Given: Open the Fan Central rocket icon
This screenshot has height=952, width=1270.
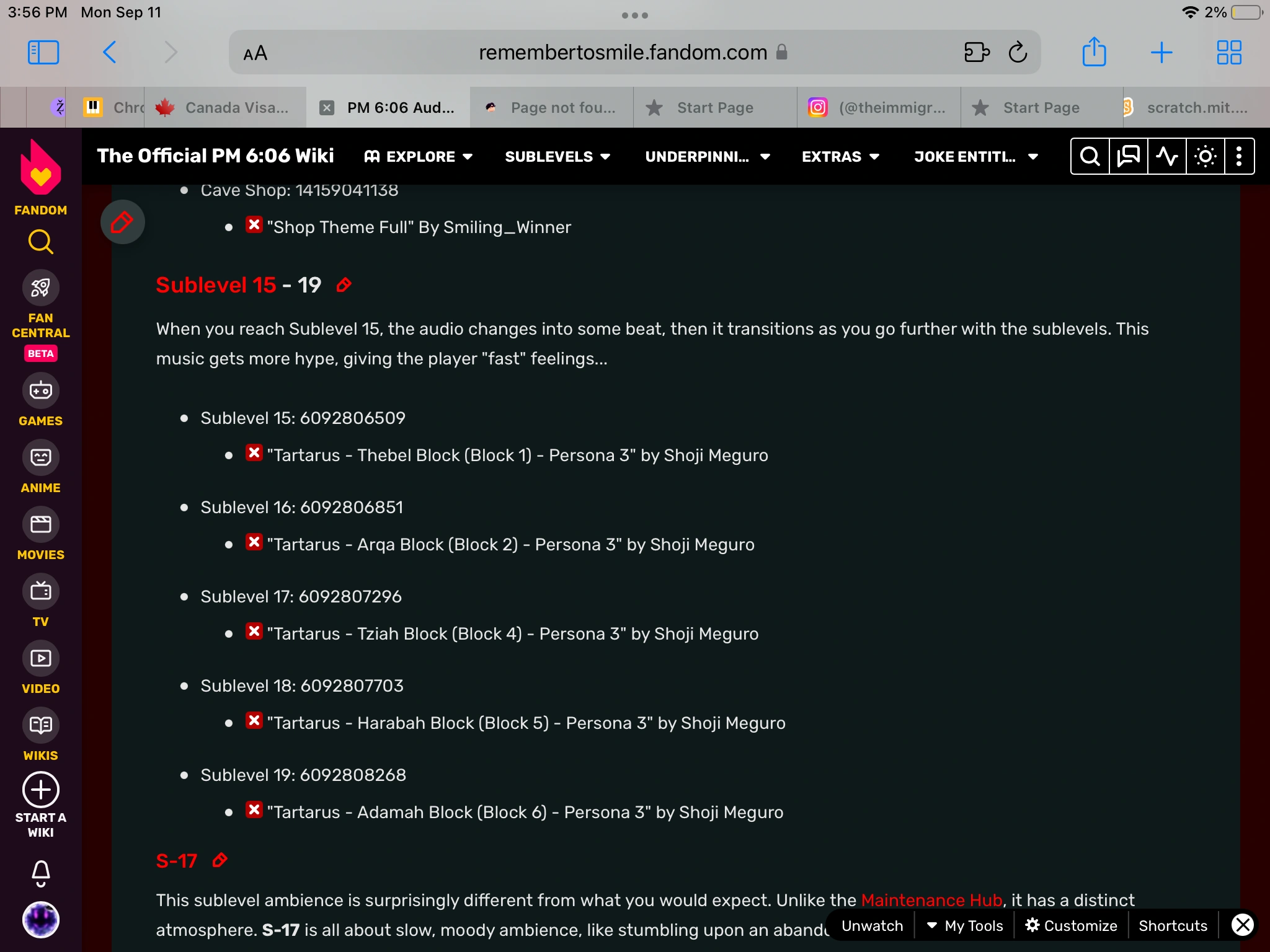Looking at the screenshot, I should [x=41, y=288].
